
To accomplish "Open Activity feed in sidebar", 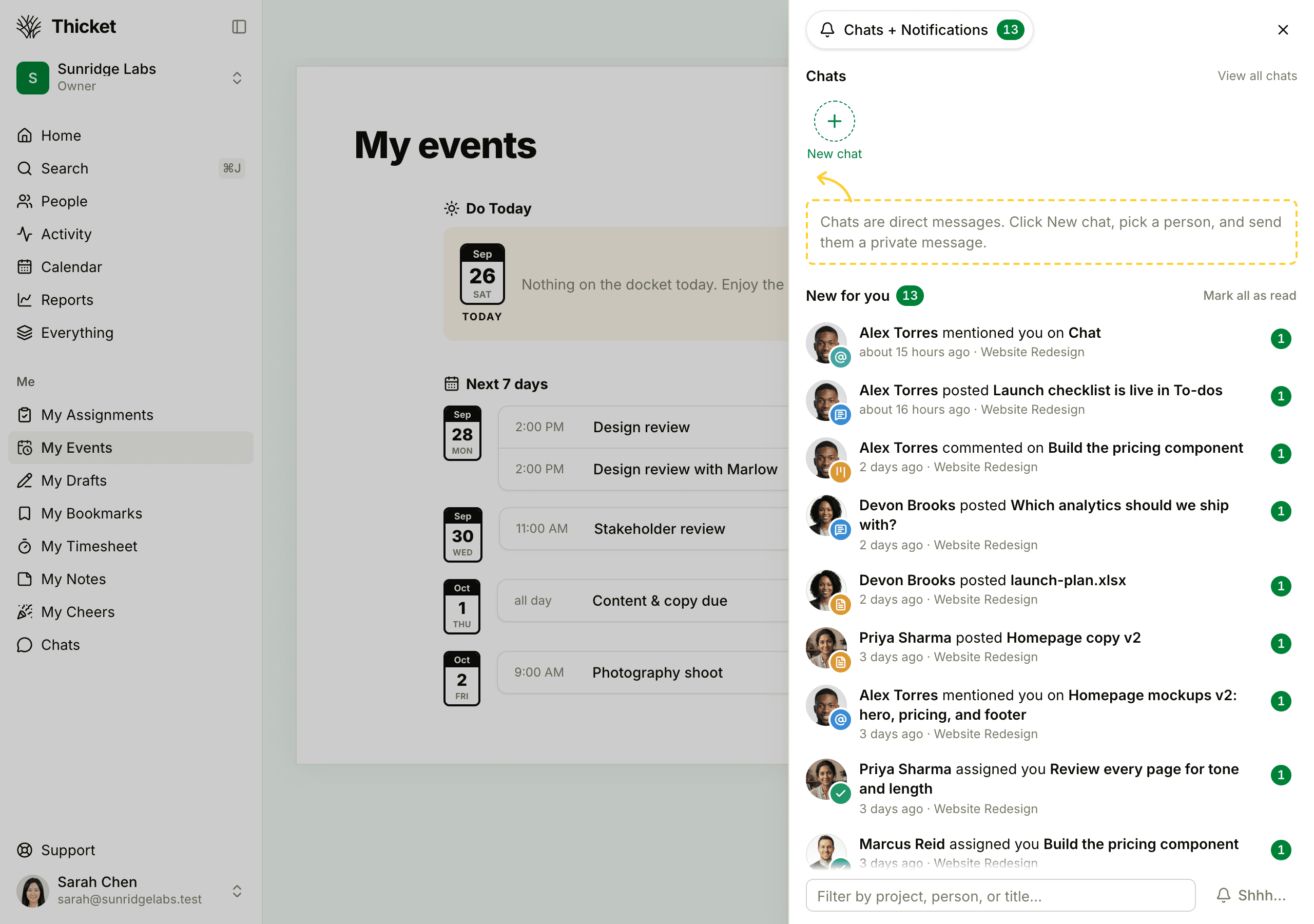I will (130, 234).
